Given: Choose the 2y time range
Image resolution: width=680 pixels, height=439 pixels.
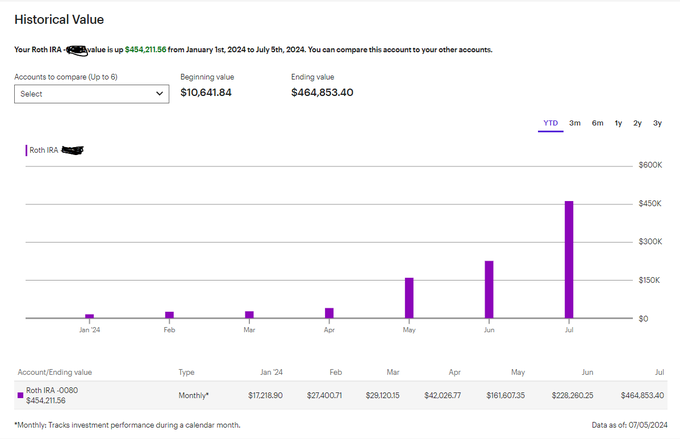Looking at the screenshot, I should (637, 123).
